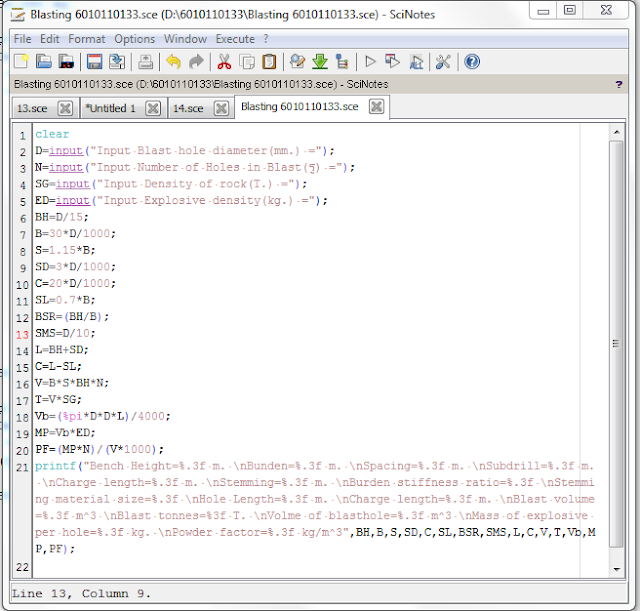Click the 'clear' keyword on line 1

tap(52, 134)
